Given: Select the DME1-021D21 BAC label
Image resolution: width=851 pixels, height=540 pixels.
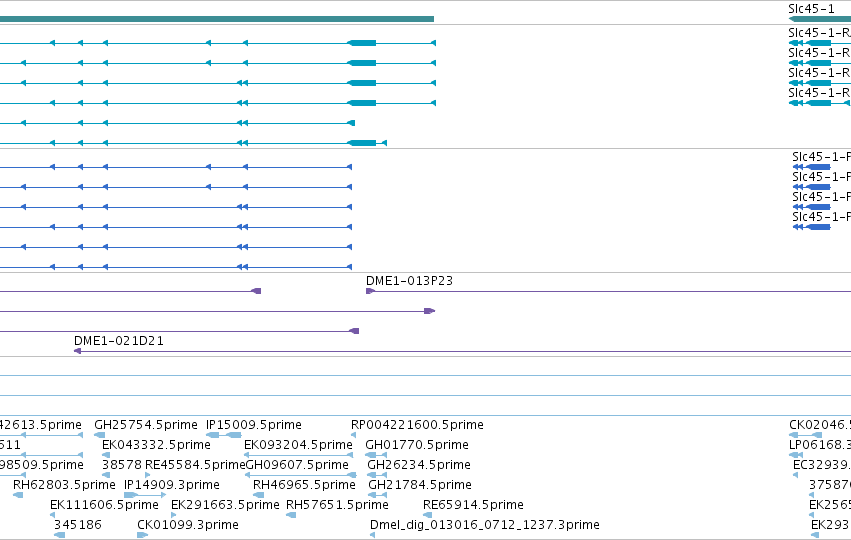Looking at the screenshot, I should [x=119, y=341].
